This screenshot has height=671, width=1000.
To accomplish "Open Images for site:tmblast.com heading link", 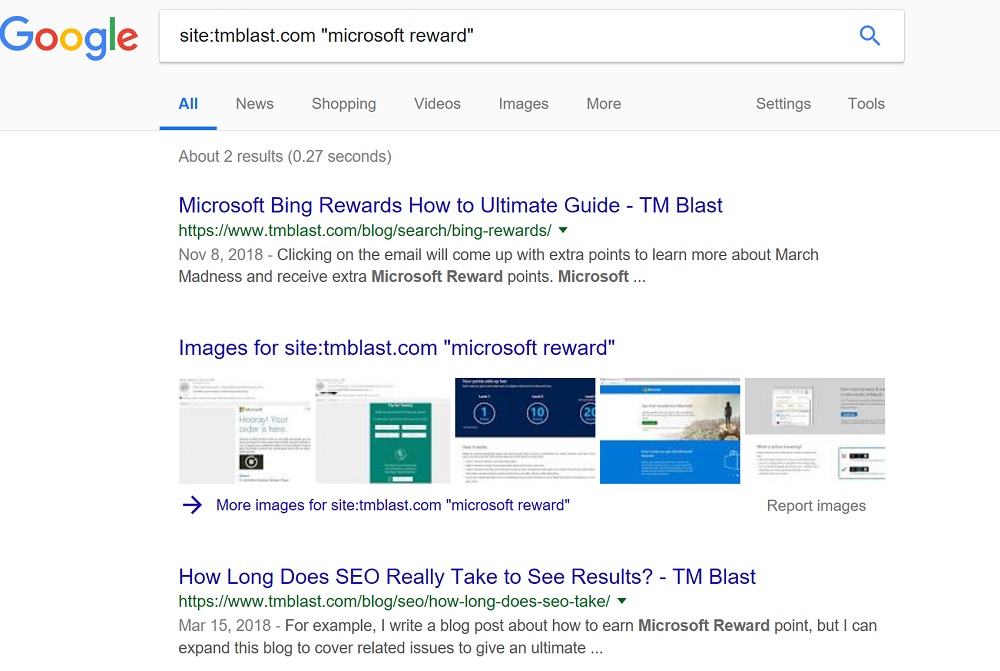I will pos(397,348).
